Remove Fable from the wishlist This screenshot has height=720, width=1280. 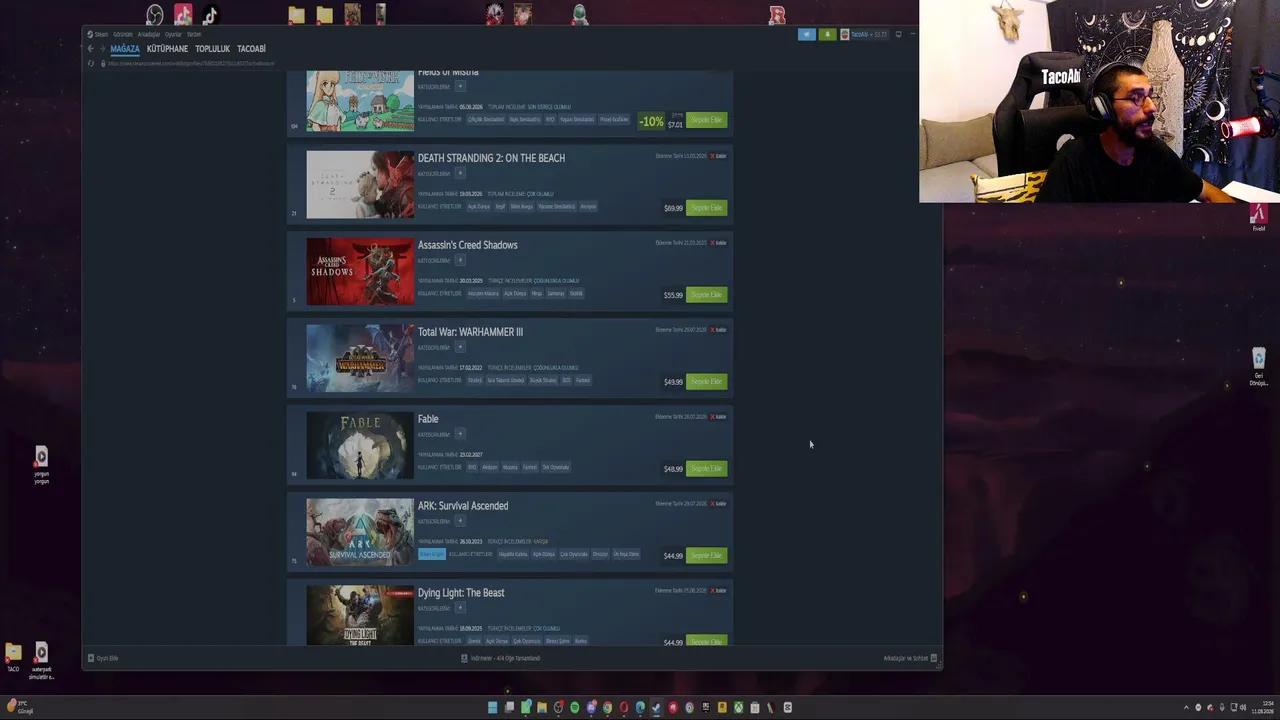click(718, 417)
